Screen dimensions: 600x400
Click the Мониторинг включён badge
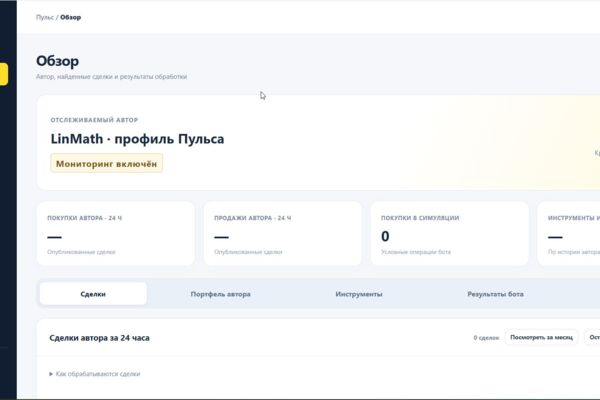(106, 163)
